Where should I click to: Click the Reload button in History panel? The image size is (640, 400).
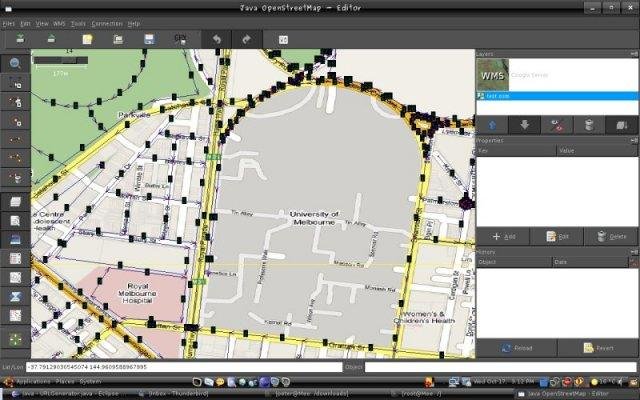coord(517,348)
